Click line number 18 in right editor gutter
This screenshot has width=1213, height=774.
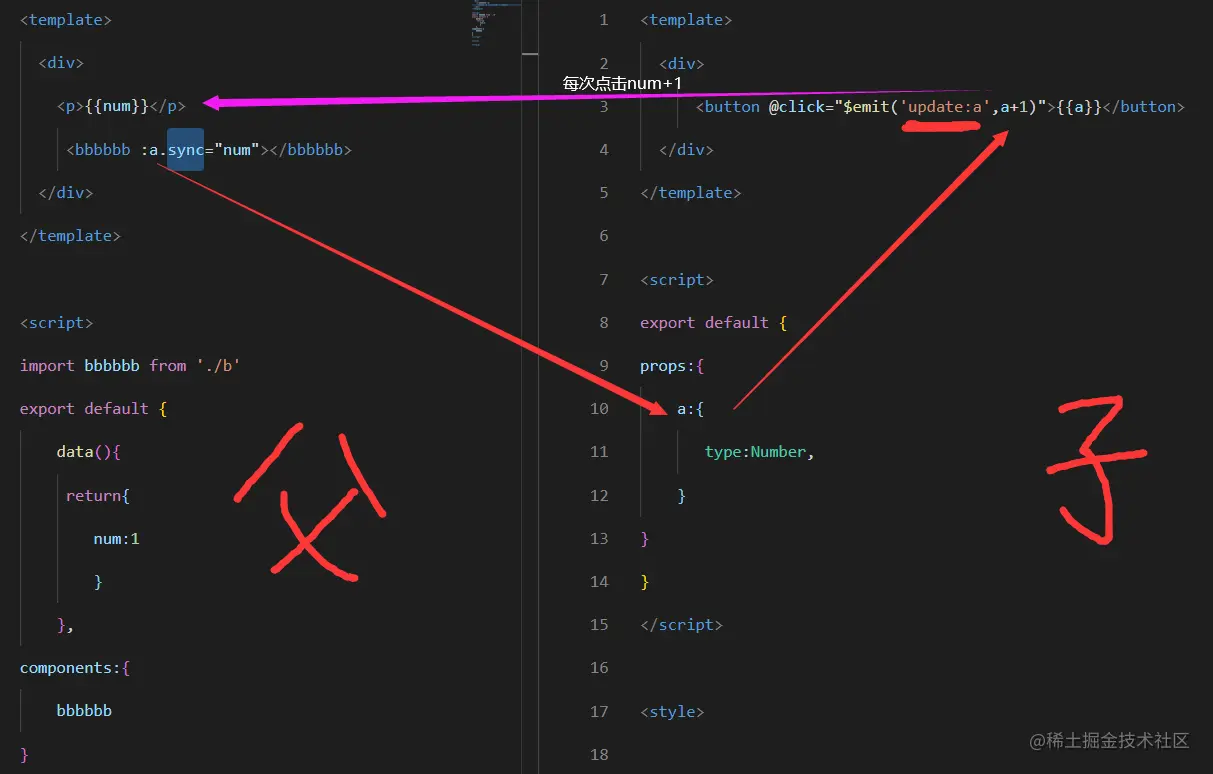point(599,755)
